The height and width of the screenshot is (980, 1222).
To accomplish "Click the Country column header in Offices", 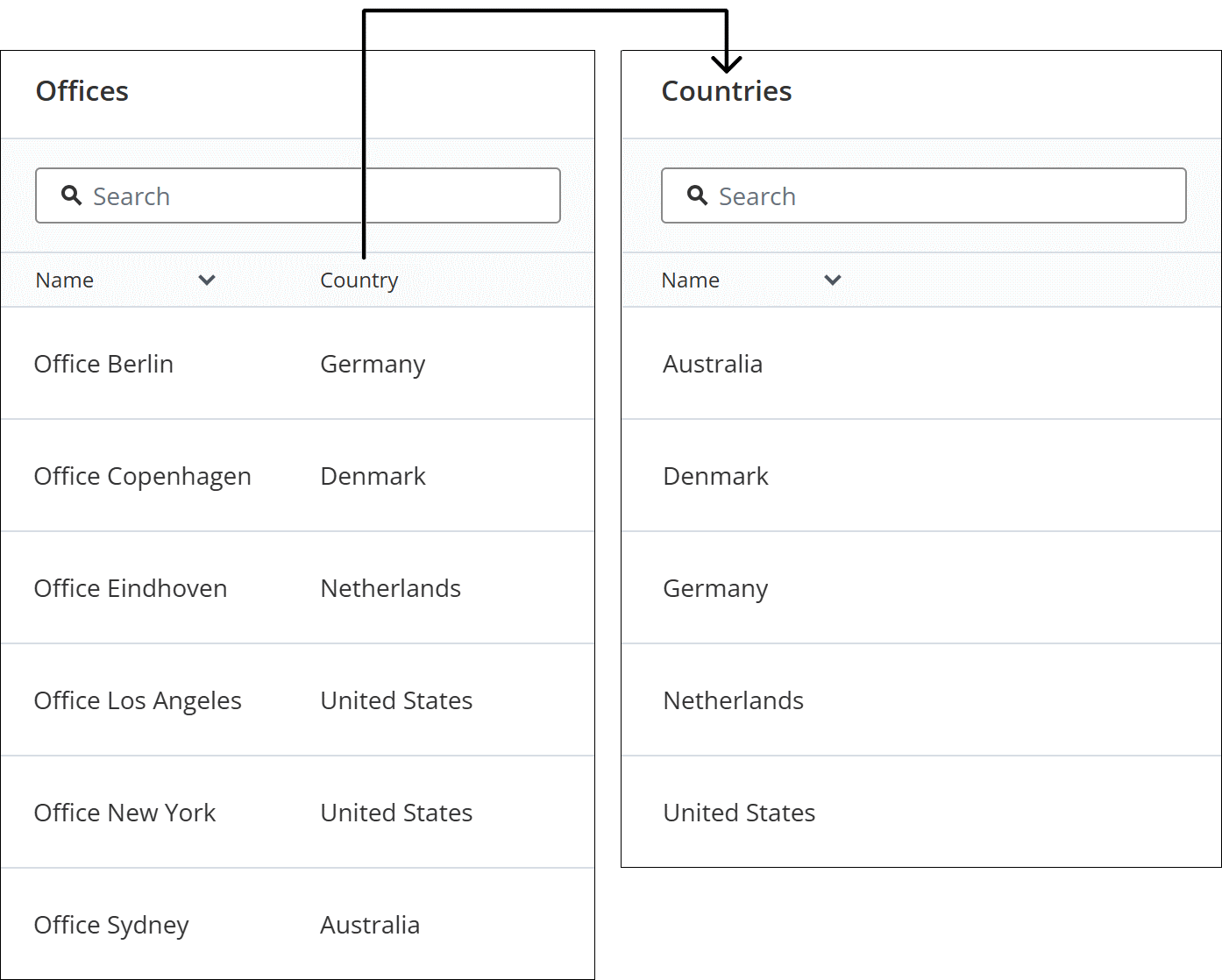I will pyautogui.click(x=359, y=281).
